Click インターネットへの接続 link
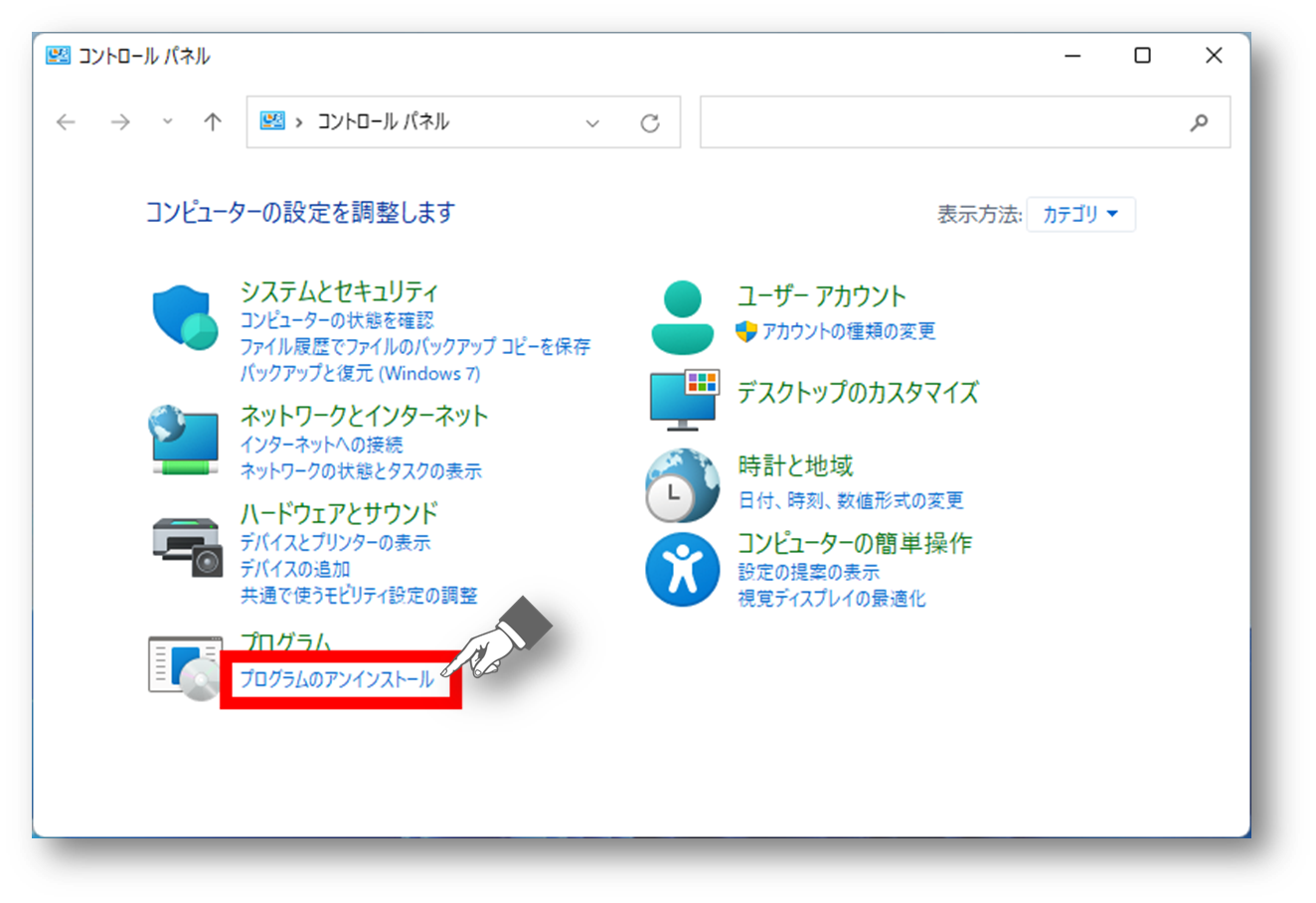 pyautogui.click(x=321, y=444)
